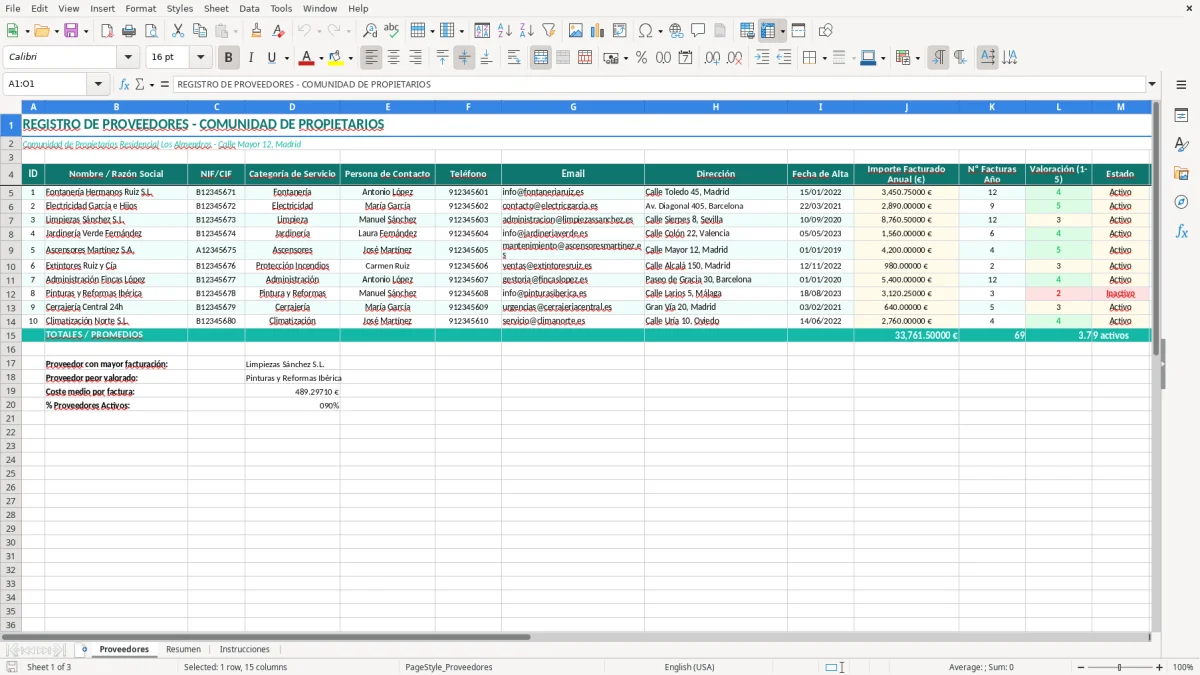
Task: Format cells as percent
Action: coord(641,58)
